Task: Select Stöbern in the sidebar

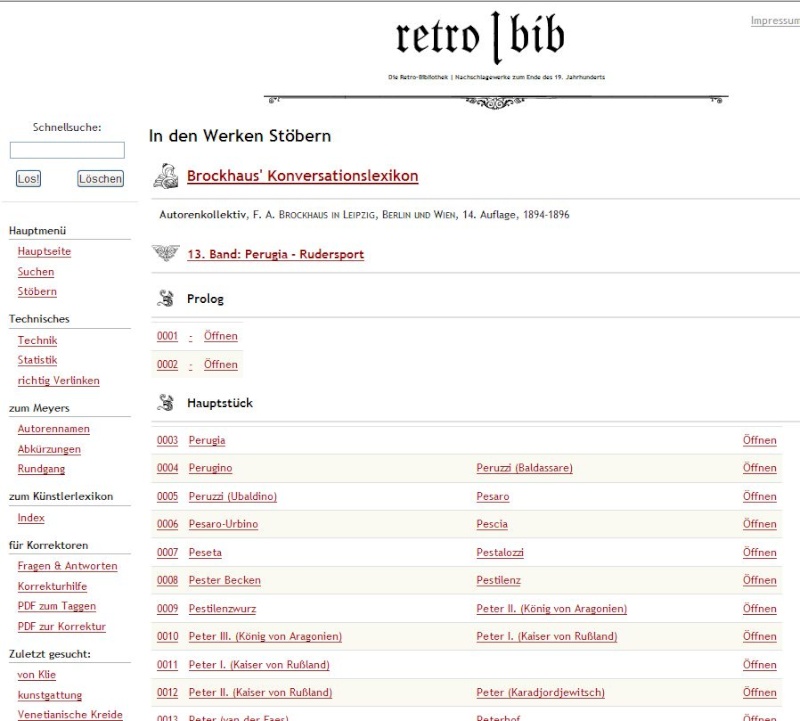Action: click(x=37, y=291)
